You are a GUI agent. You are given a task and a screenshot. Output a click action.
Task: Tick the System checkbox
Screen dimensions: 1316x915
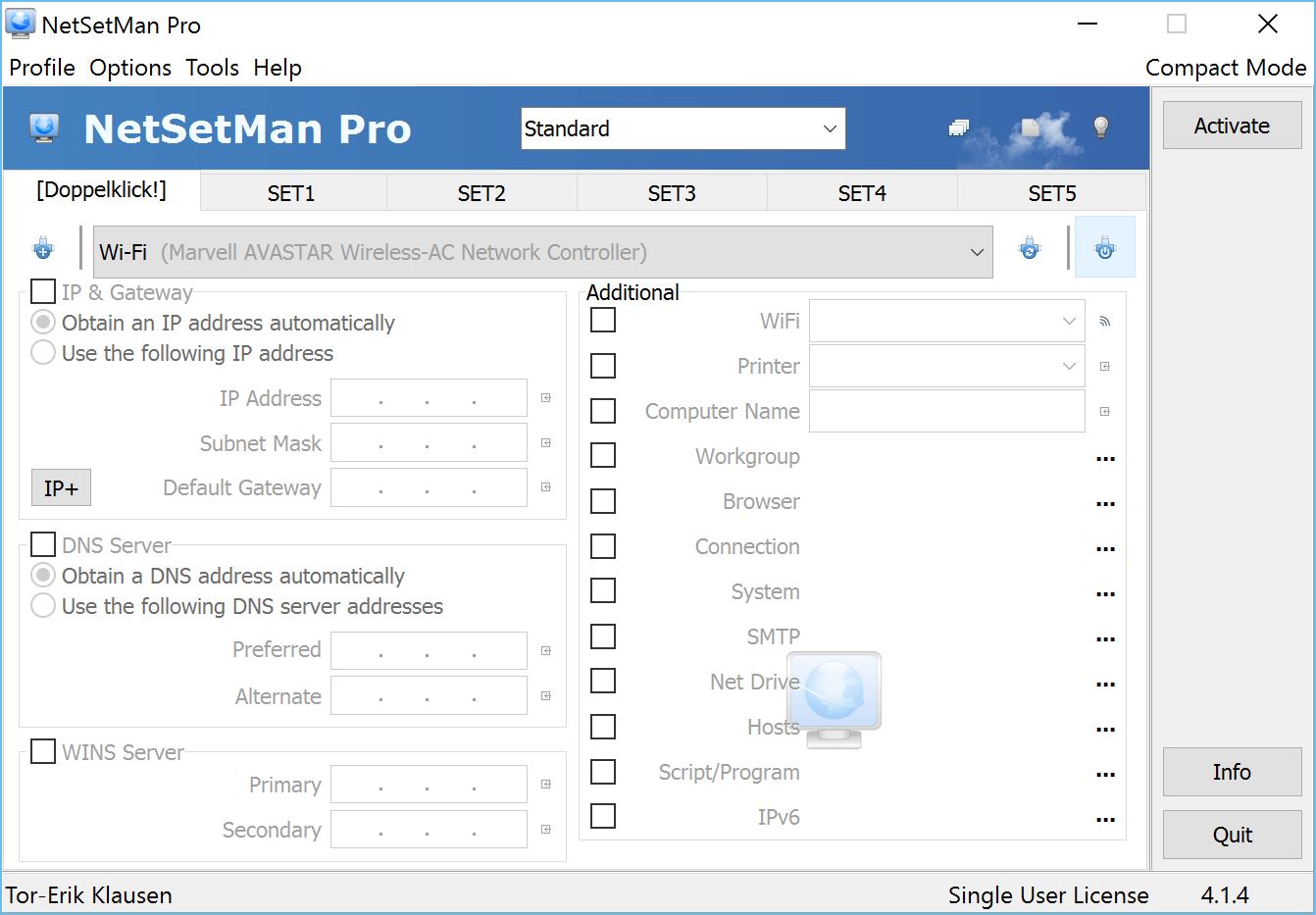(x=603, y=591)
